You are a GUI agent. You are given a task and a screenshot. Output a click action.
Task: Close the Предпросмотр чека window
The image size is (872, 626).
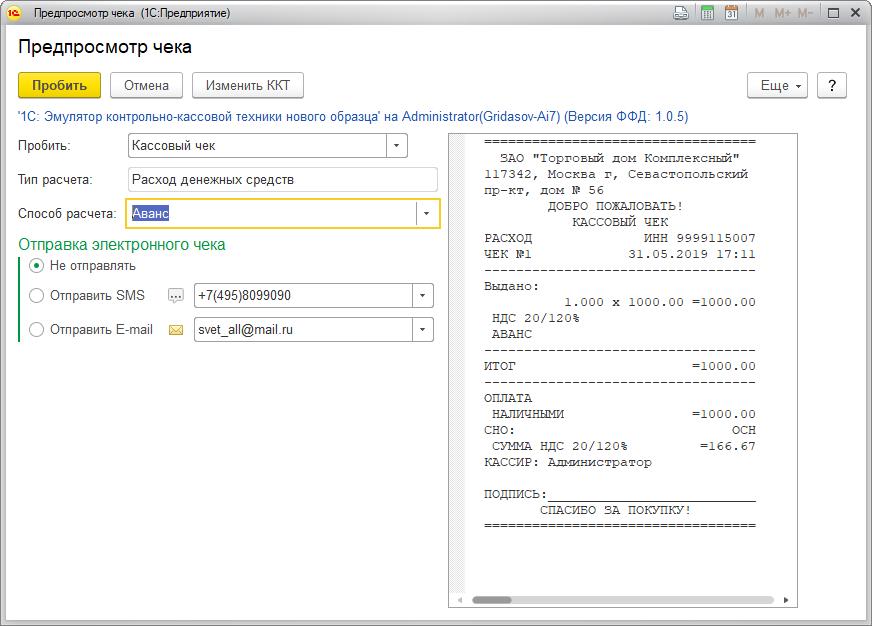click(856, 13)
